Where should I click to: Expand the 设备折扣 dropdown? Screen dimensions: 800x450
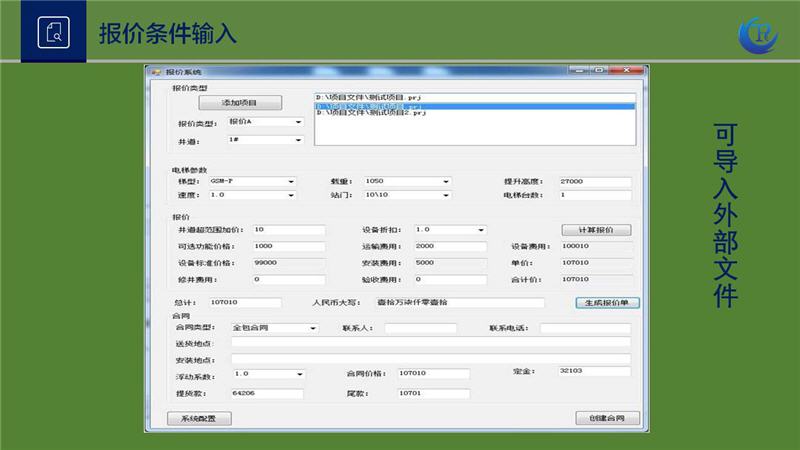tap(480, 230)
